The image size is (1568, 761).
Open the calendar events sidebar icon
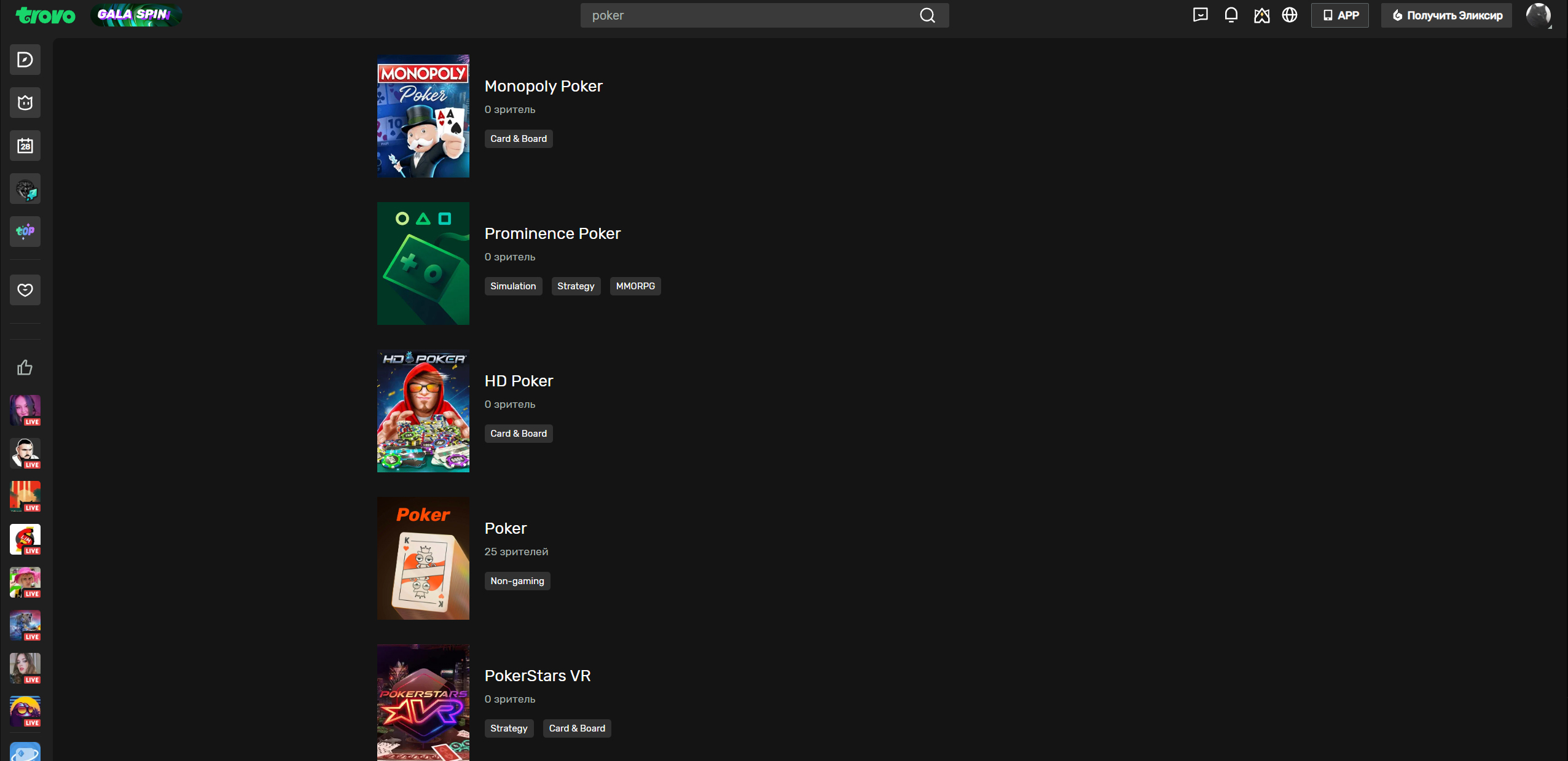pyautogui.click(x=25, y=146)
